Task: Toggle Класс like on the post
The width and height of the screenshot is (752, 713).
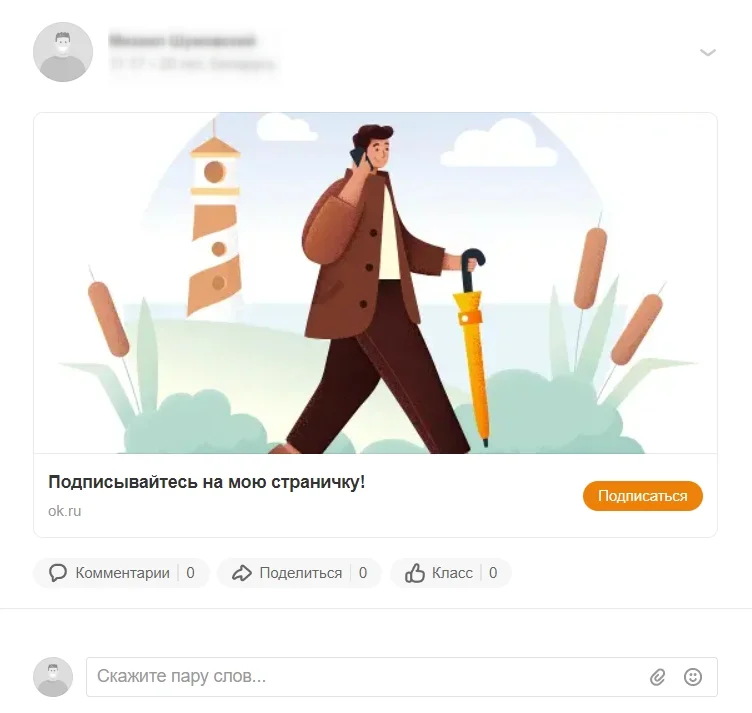Action: point(452,573)
